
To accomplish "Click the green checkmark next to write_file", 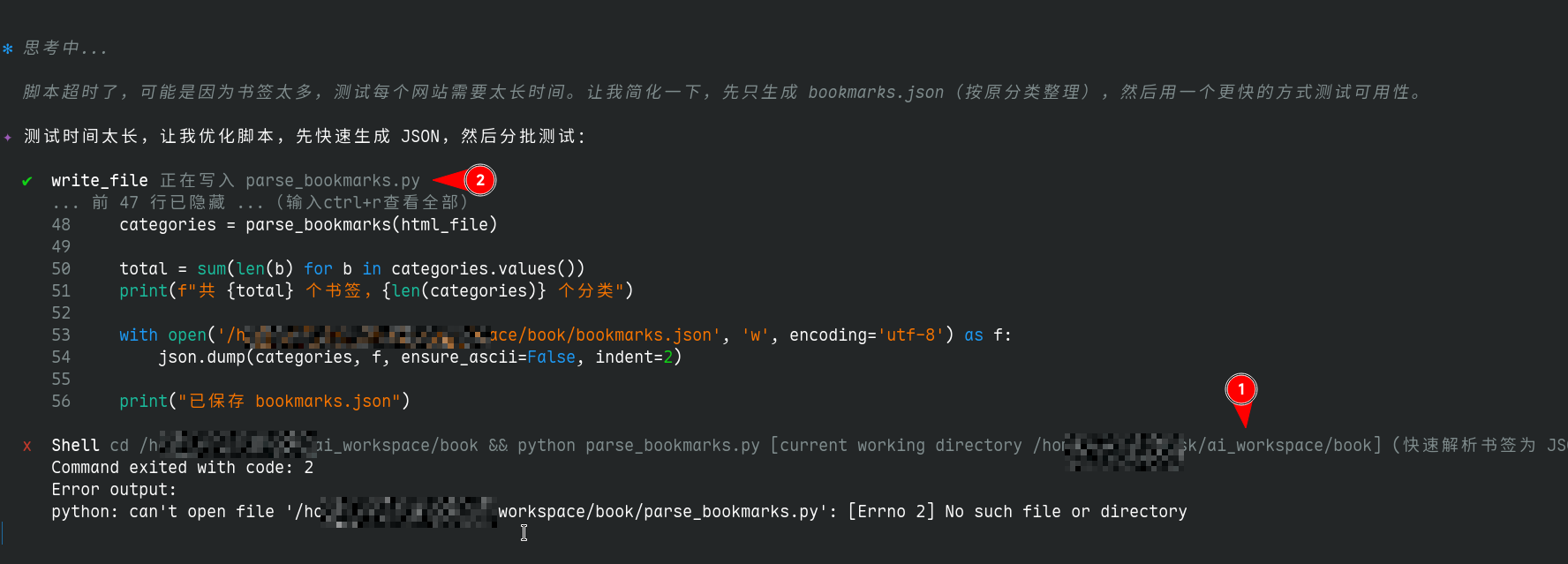I will click(x=27, y=181).
